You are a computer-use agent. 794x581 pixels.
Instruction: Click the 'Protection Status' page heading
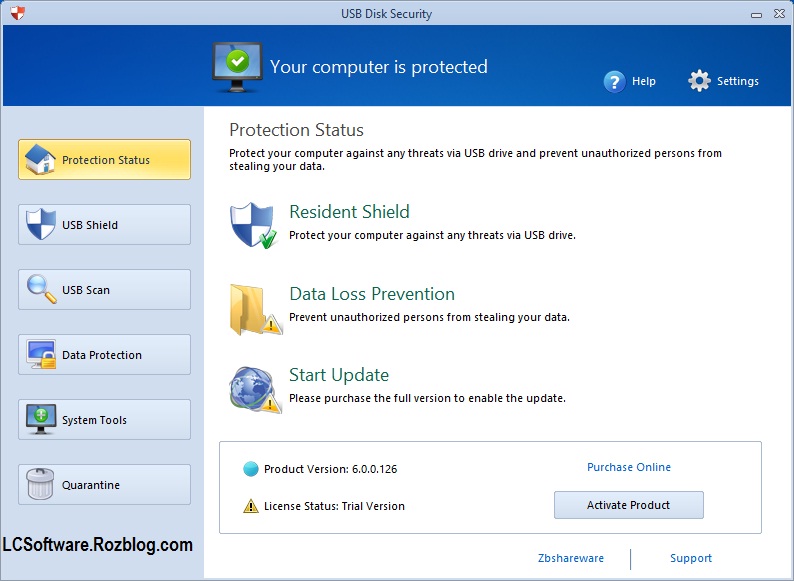[x=296, y=130]
